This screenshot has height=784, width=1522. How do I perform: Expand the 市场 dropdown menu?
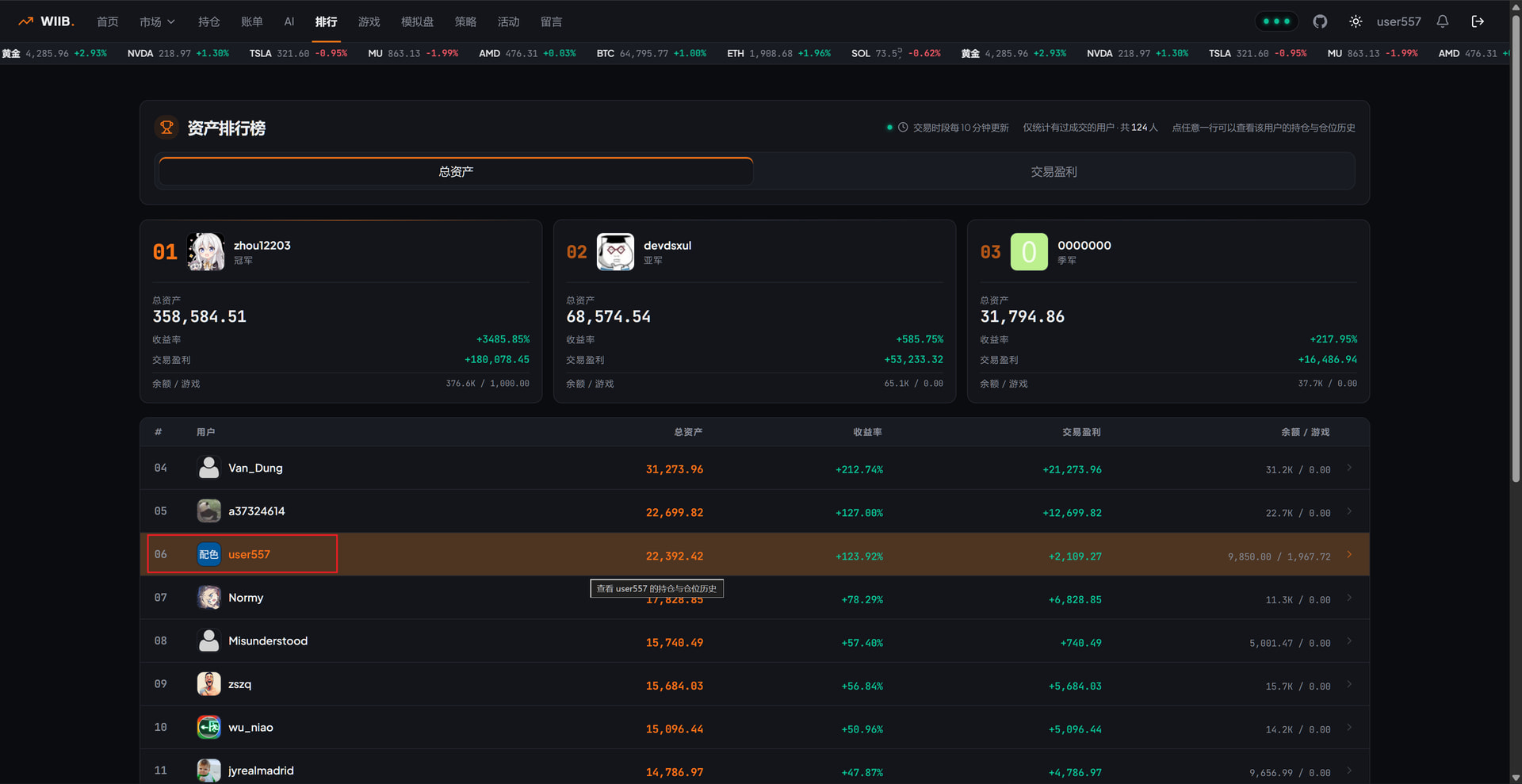(x=157, y=21)
